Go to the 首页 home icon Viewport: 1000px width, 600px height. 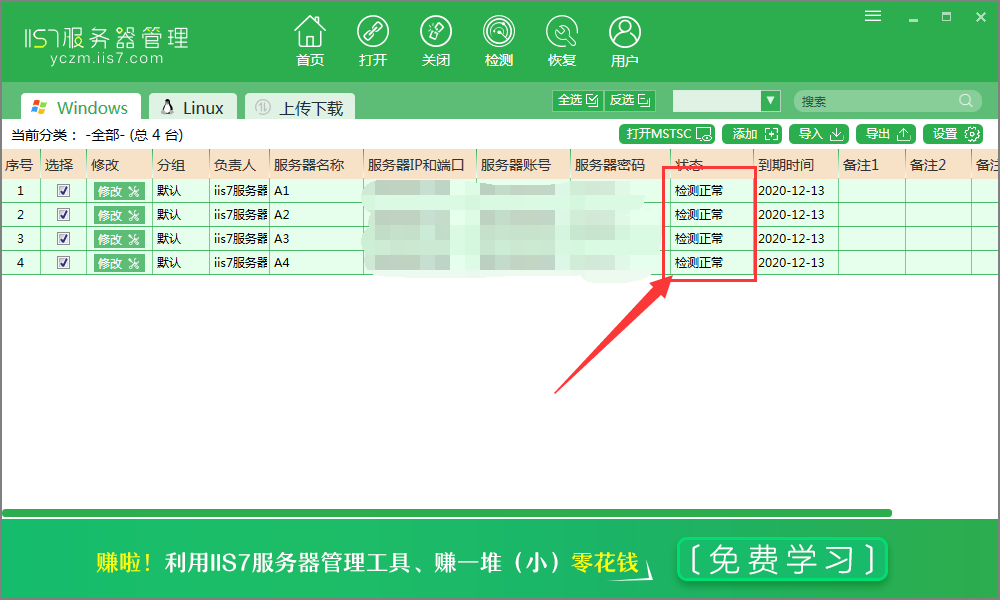tap(310, 41)
